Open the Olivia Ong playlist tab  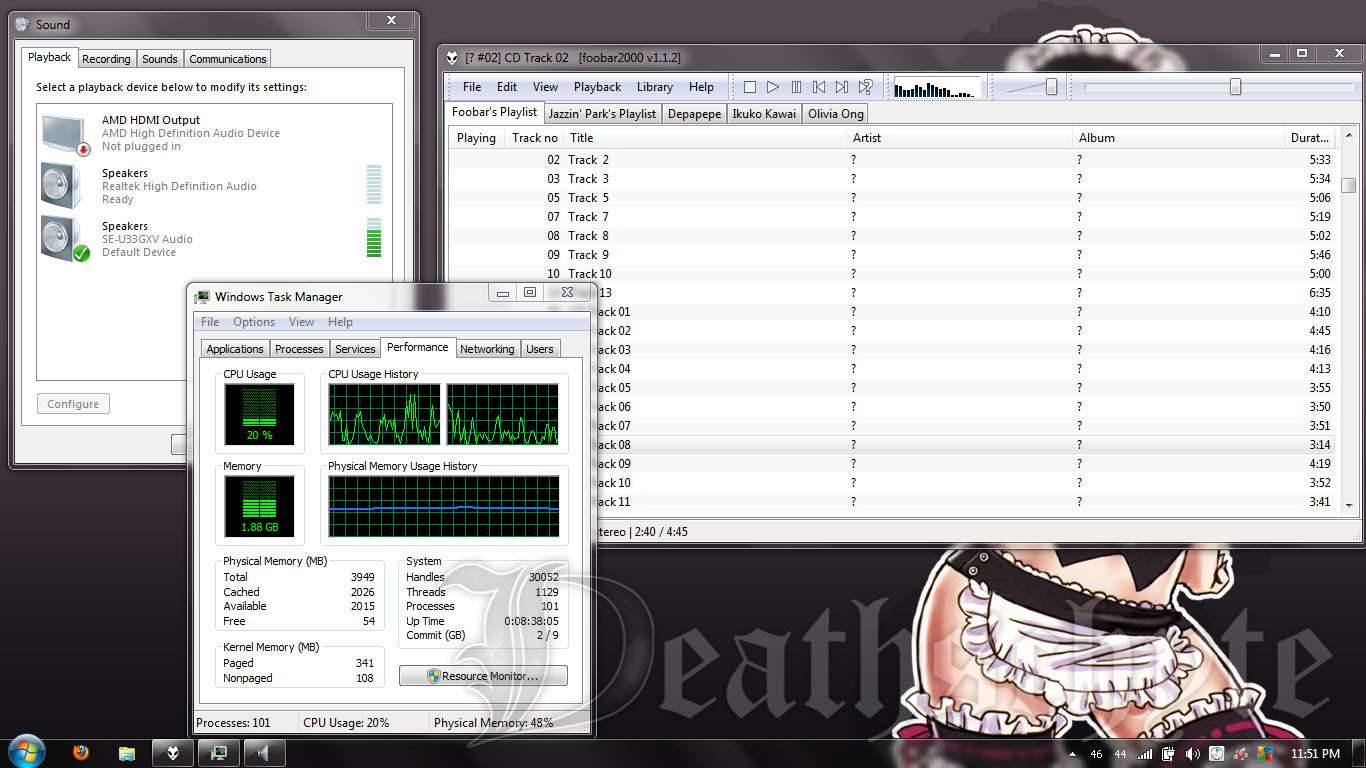tap(836, 114)
